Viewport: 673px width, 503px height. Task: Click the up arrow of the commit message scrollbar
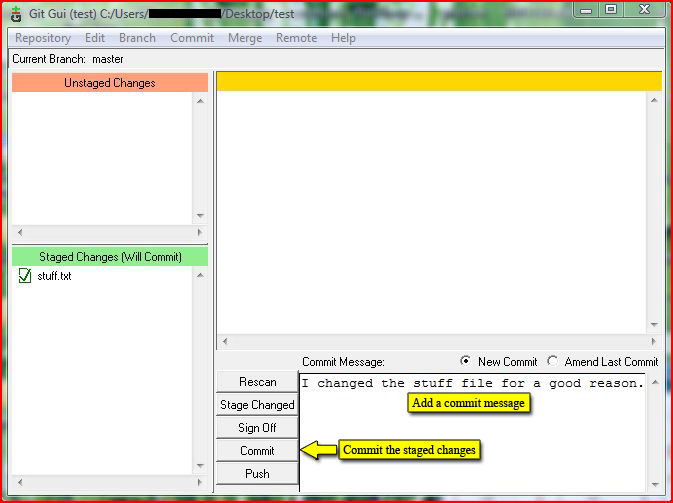click(655, 382)
